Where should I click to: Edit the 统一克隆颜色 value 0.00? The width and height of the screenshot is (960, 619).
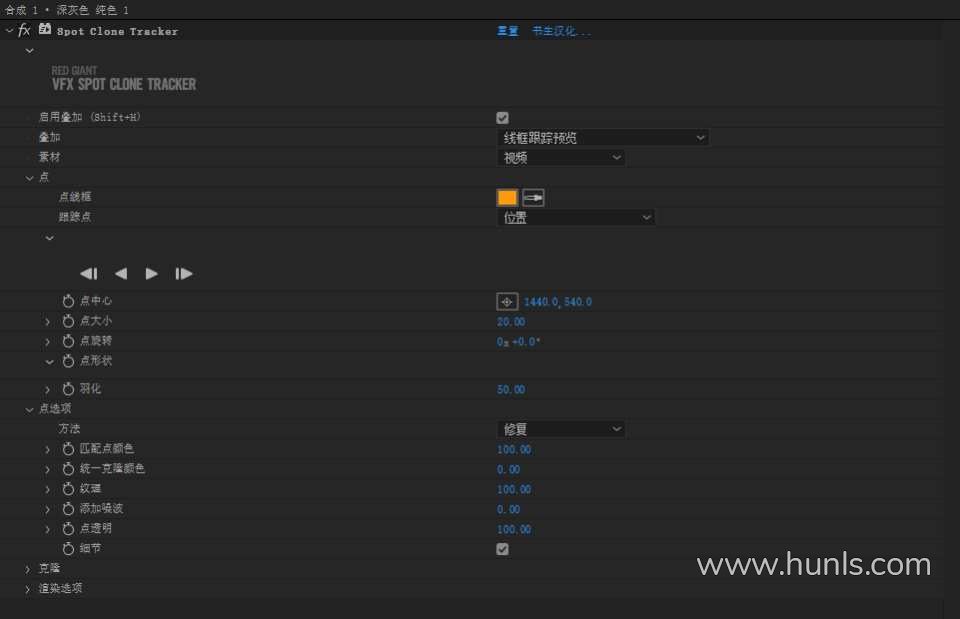pyautogui.click(x=508, y=470)
